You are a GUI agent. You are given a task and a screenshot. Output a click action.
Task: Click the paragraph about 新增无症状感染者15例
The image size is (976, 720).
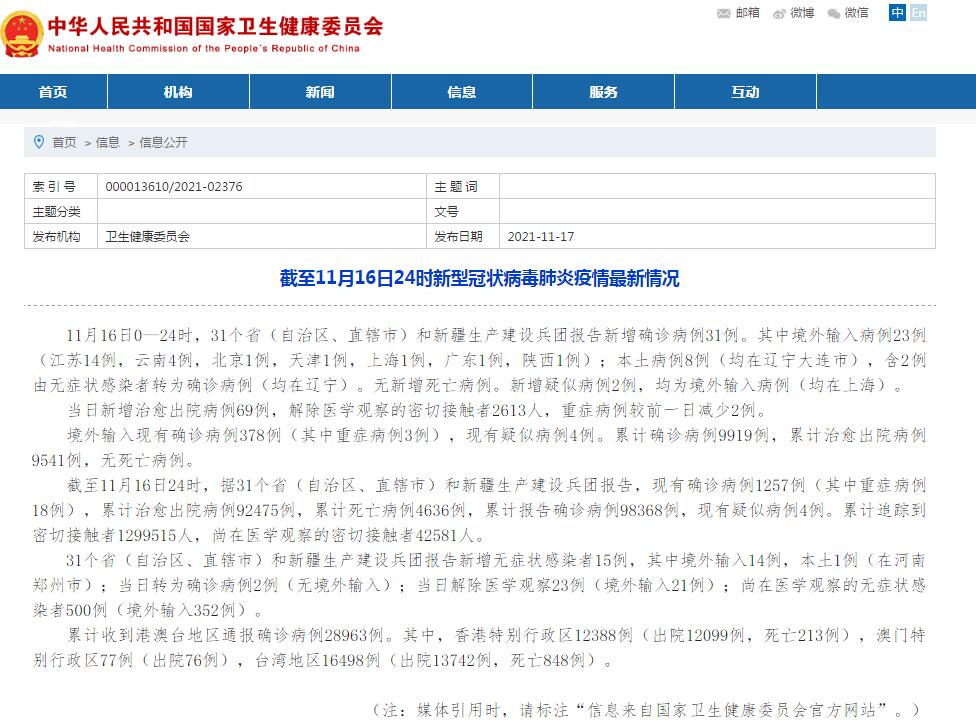479,585
